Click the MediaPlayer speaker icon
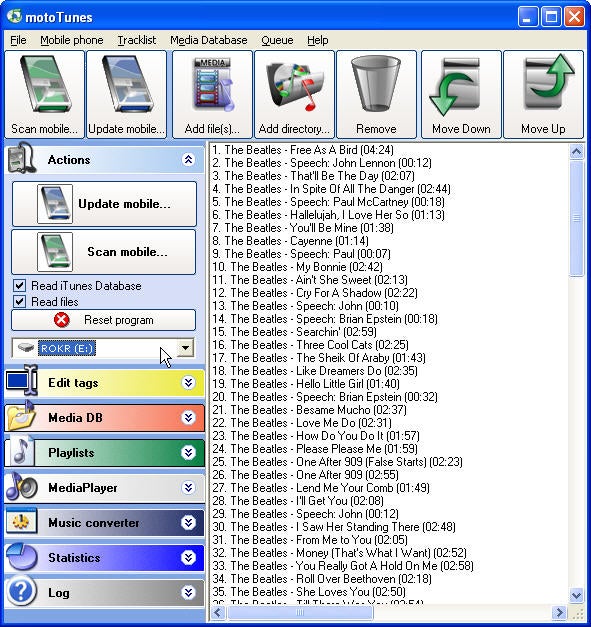 (22, 486)
